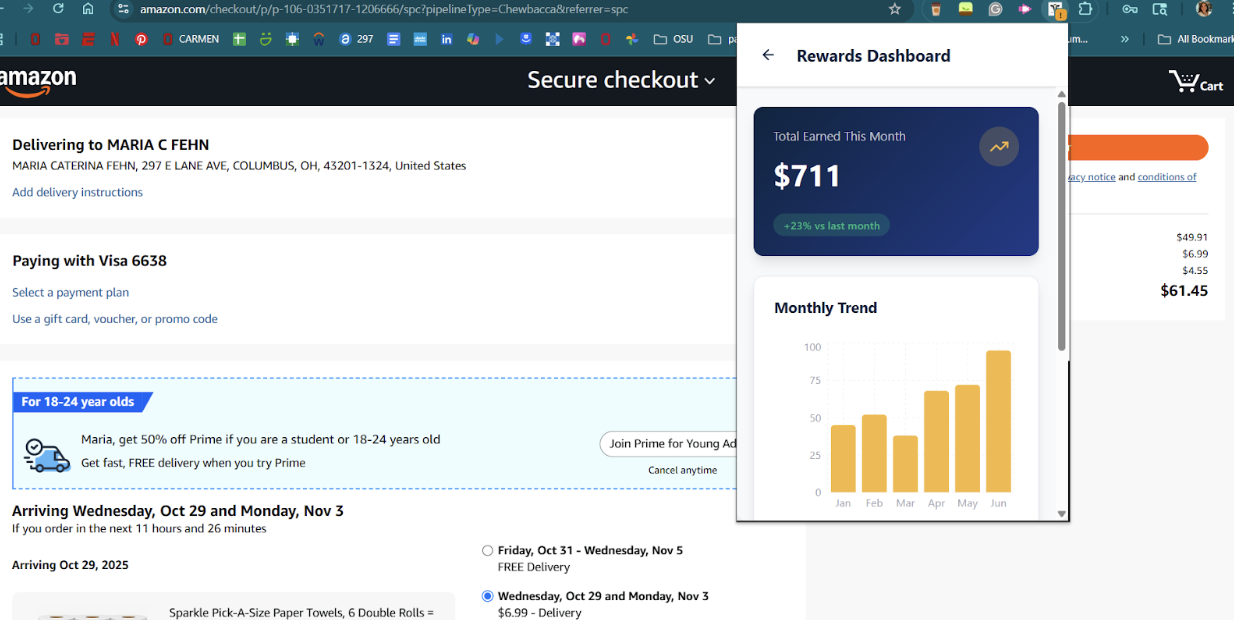Show hidden bookmarks with double chevron

(x=1125, y=39)
